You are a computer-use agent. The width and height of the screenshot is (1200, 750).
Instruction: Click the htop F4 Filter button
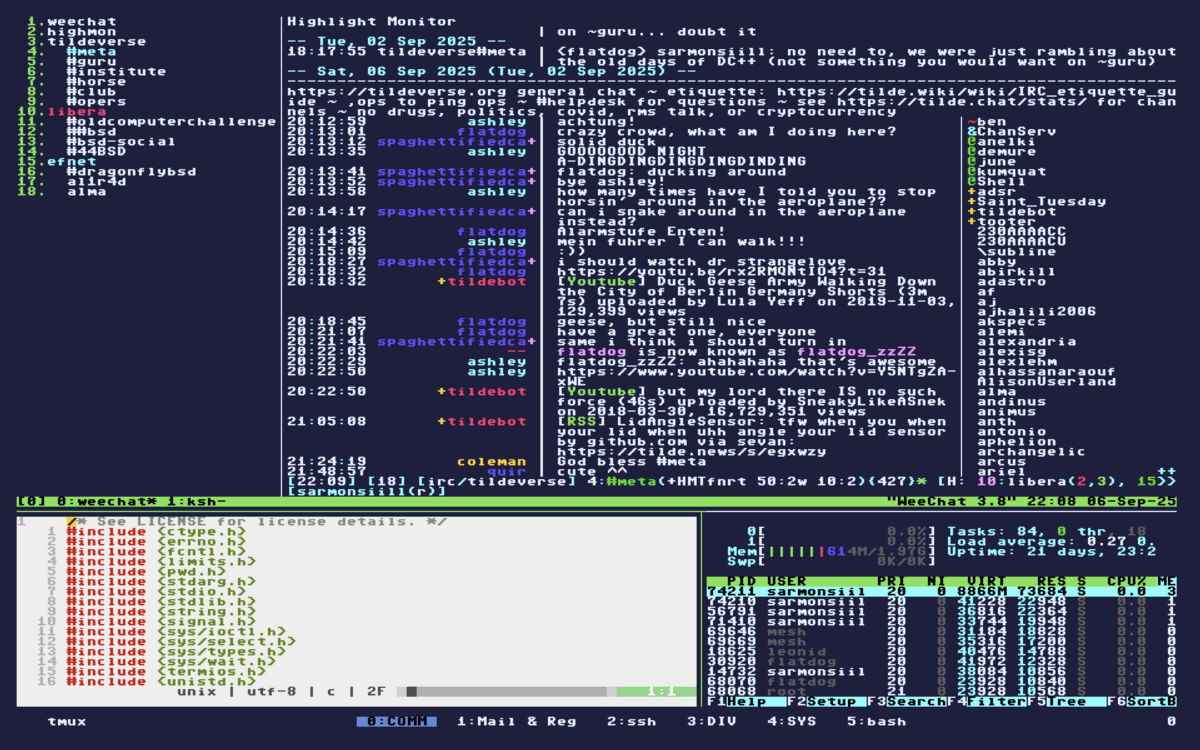pyautogui.click(x=986, y=701)
